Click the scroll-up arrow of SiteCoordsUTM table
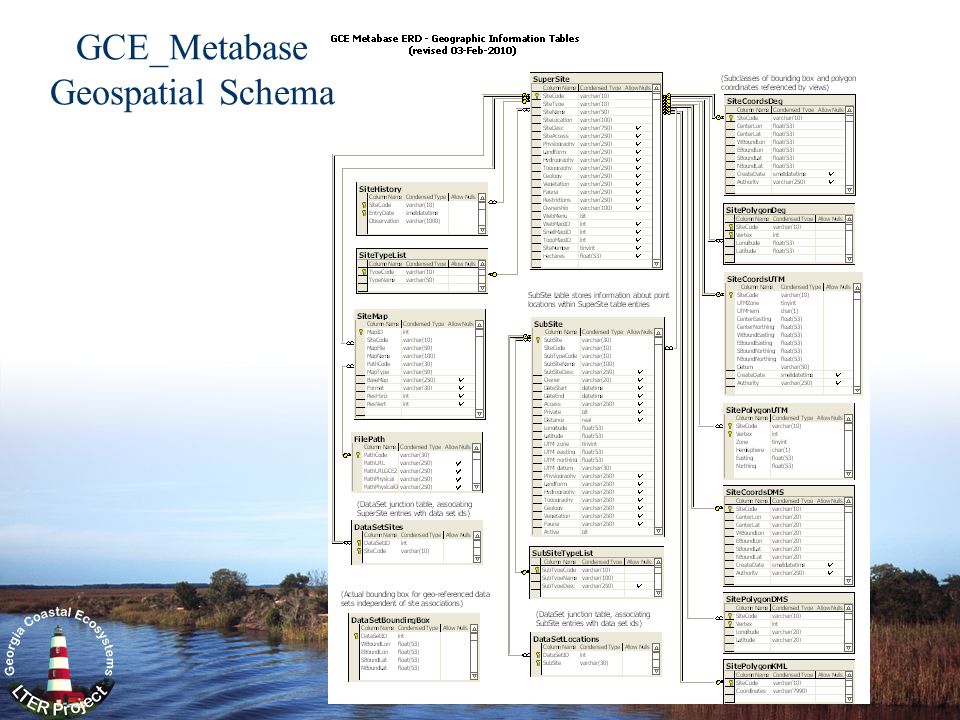 coord(857,288)
